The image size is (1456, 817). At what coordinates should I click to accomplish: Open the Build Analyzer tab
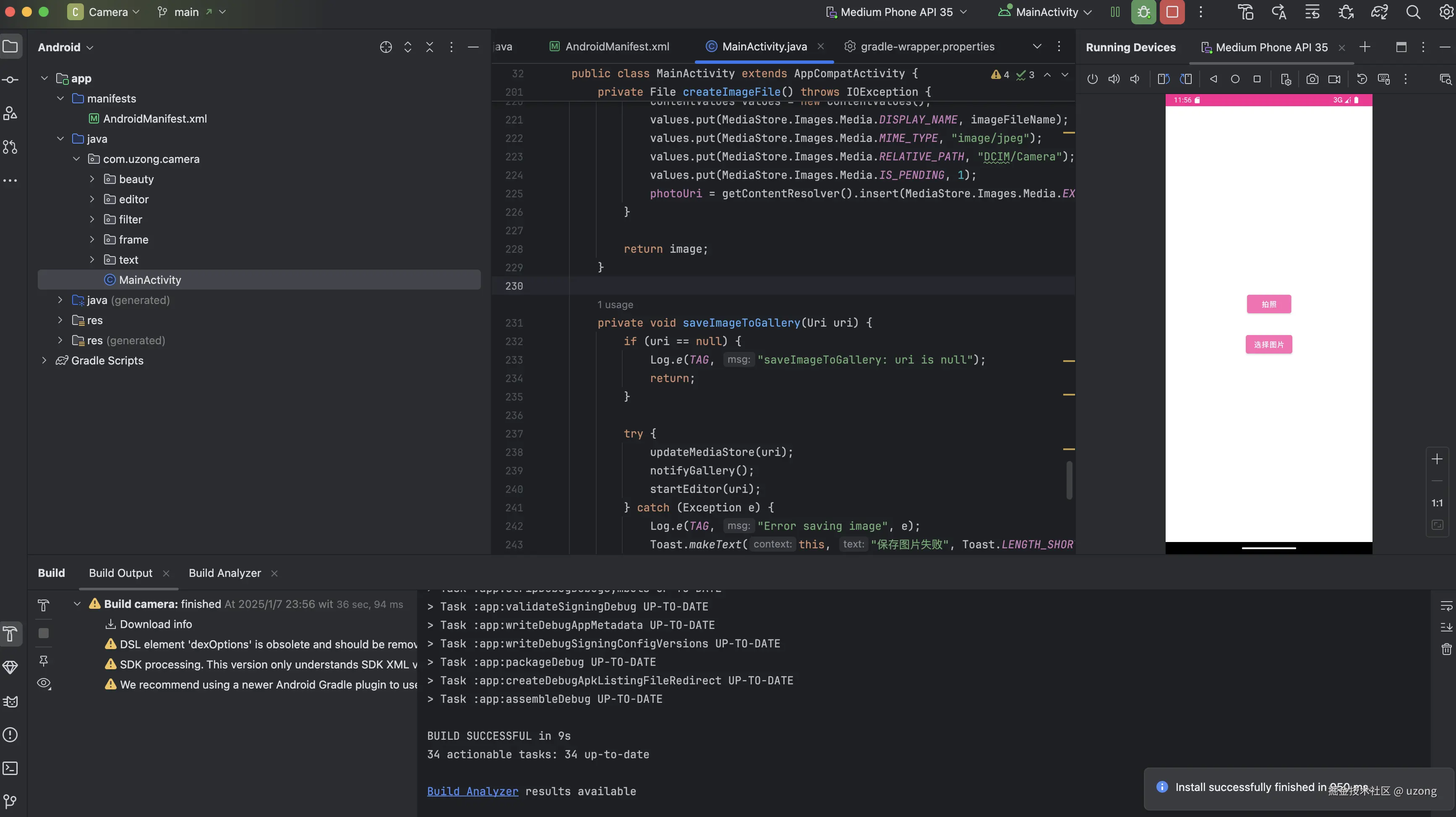[224, 573]
